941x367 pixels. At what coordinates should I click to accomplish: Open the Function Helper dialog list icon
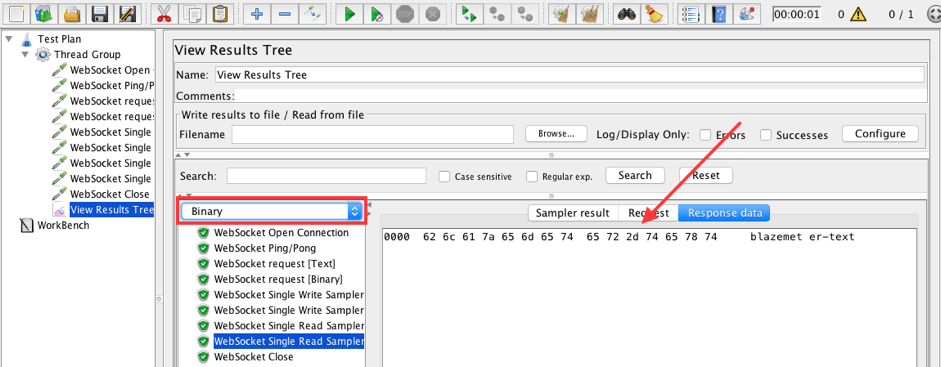coord(690,13)
